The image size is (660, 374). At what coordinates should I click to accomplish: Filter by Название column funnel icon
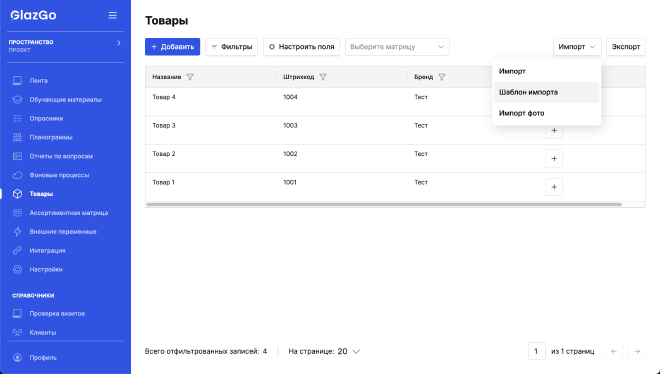(x=190, y=77)
